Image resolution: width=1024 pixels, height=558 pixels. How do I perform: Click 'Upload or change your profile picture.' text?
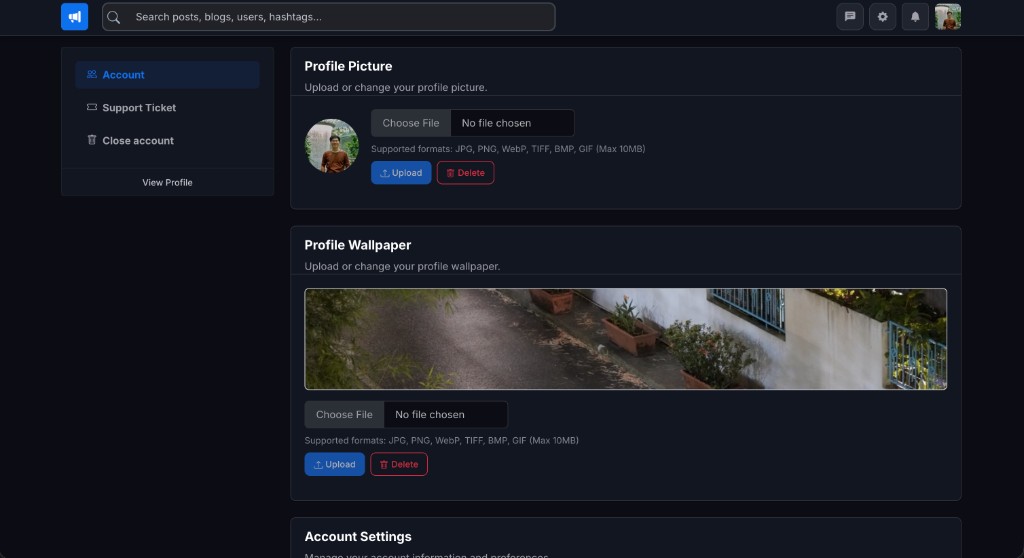[x=396, y=87]
